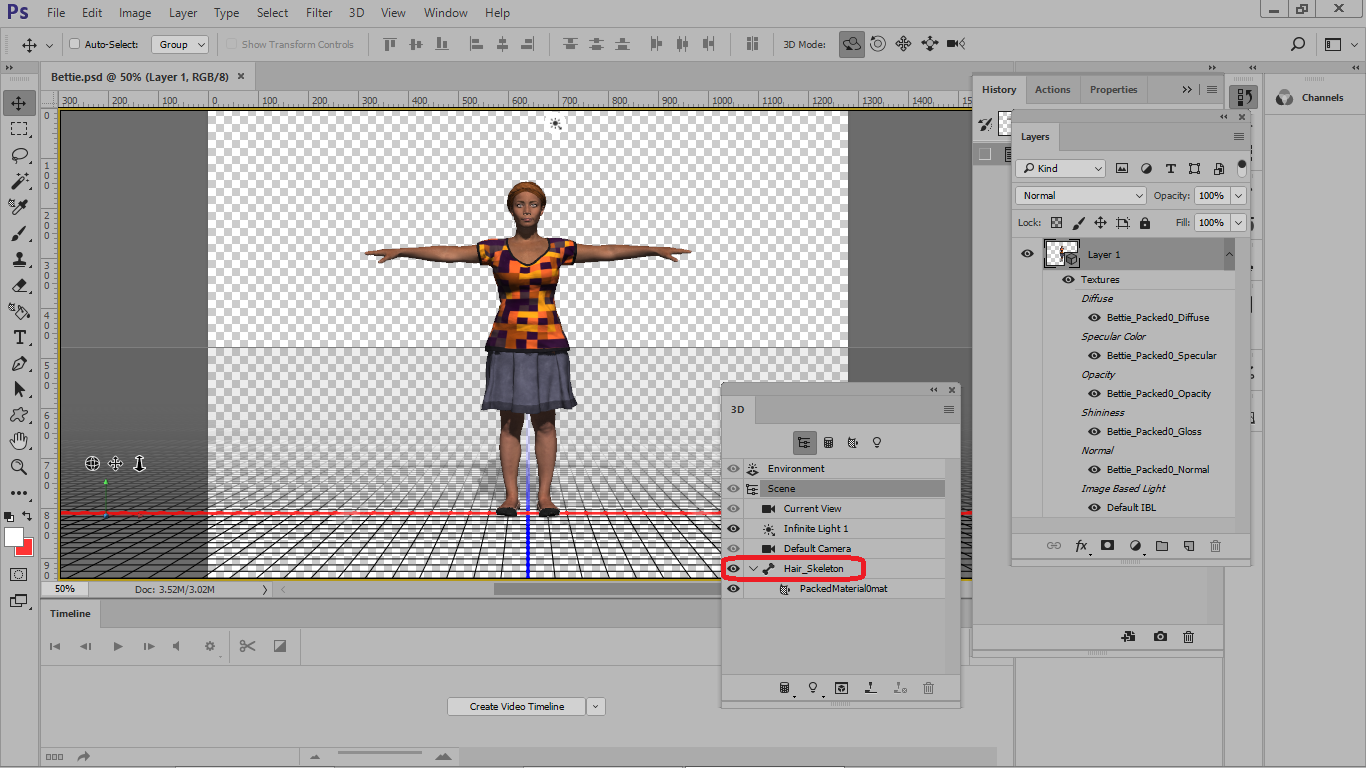
Task: Select the Eyedropper tool
Action: pyautogui.click(x=19, y=207)
